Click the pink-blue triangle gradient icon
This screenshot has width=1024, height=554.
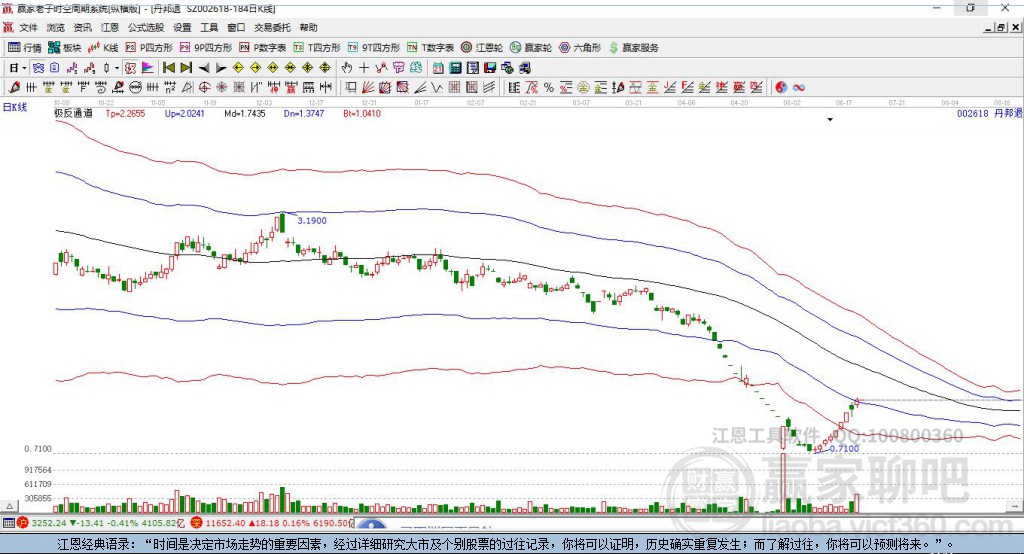click(148, 68)
